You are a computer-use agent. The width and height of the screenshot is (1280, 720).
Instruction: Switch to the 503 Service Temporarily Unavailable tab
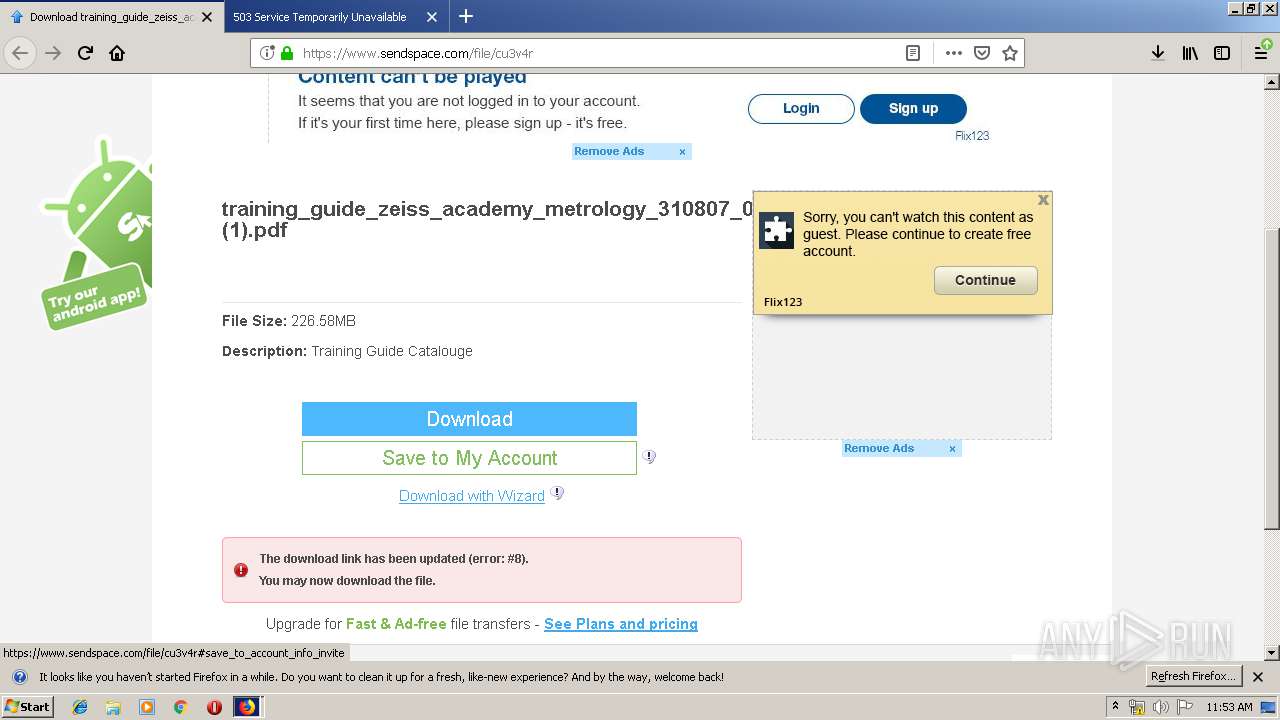coord(320,17)
